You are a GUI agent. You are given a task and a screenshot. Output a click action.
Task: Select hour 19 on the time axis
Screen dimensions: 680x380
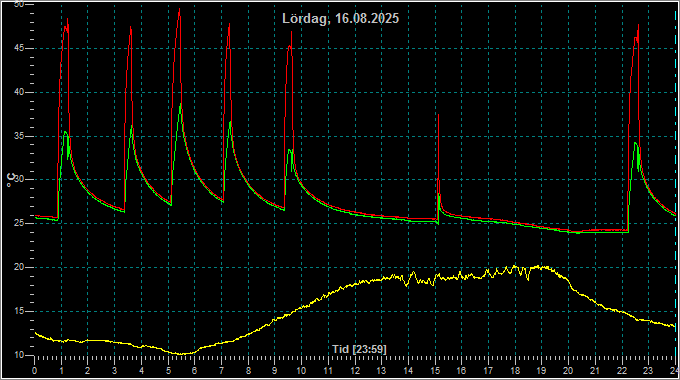[542, 371]
